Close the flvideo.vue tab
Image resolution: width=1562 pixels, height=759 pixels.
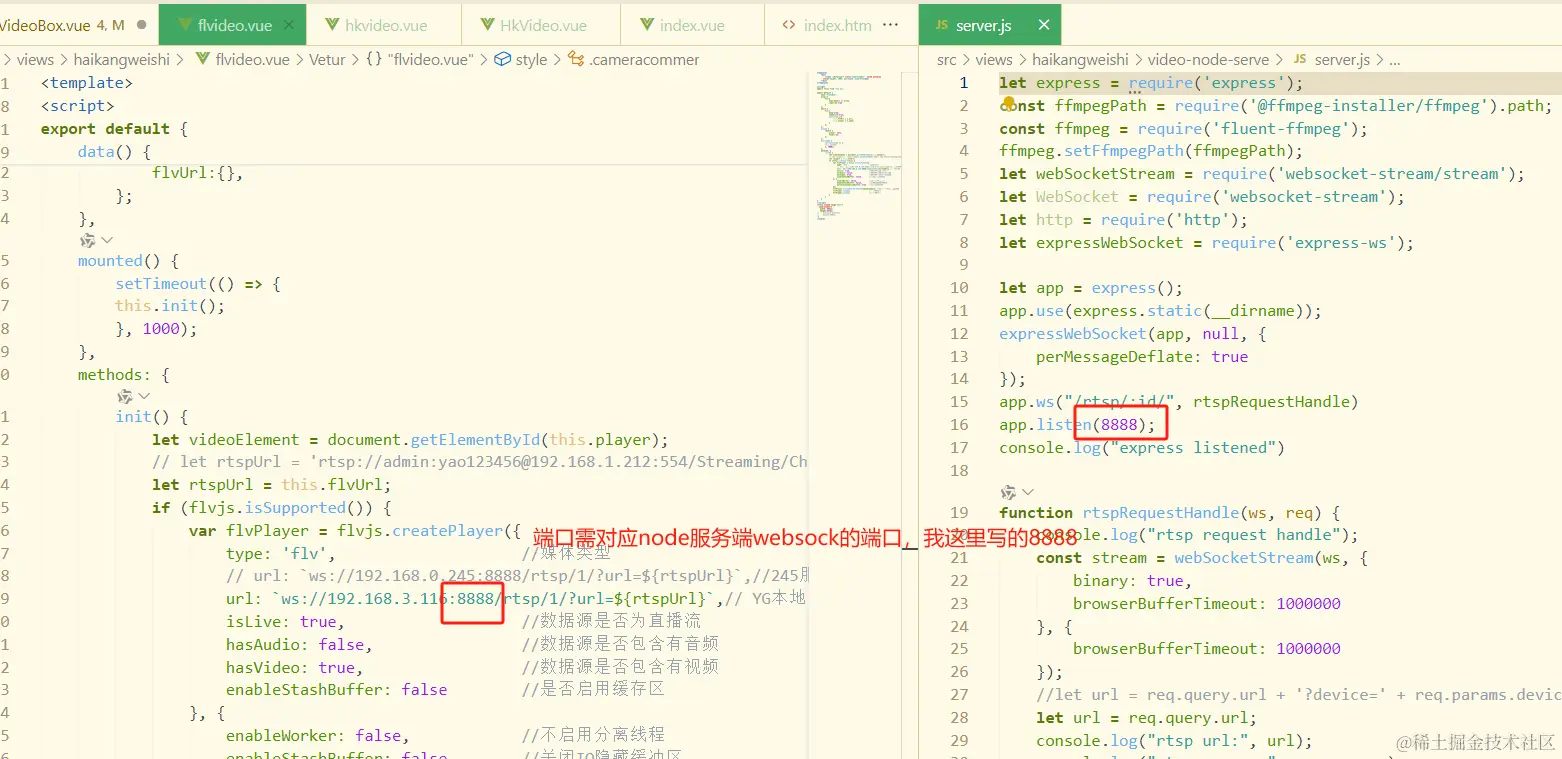(288, 25)
